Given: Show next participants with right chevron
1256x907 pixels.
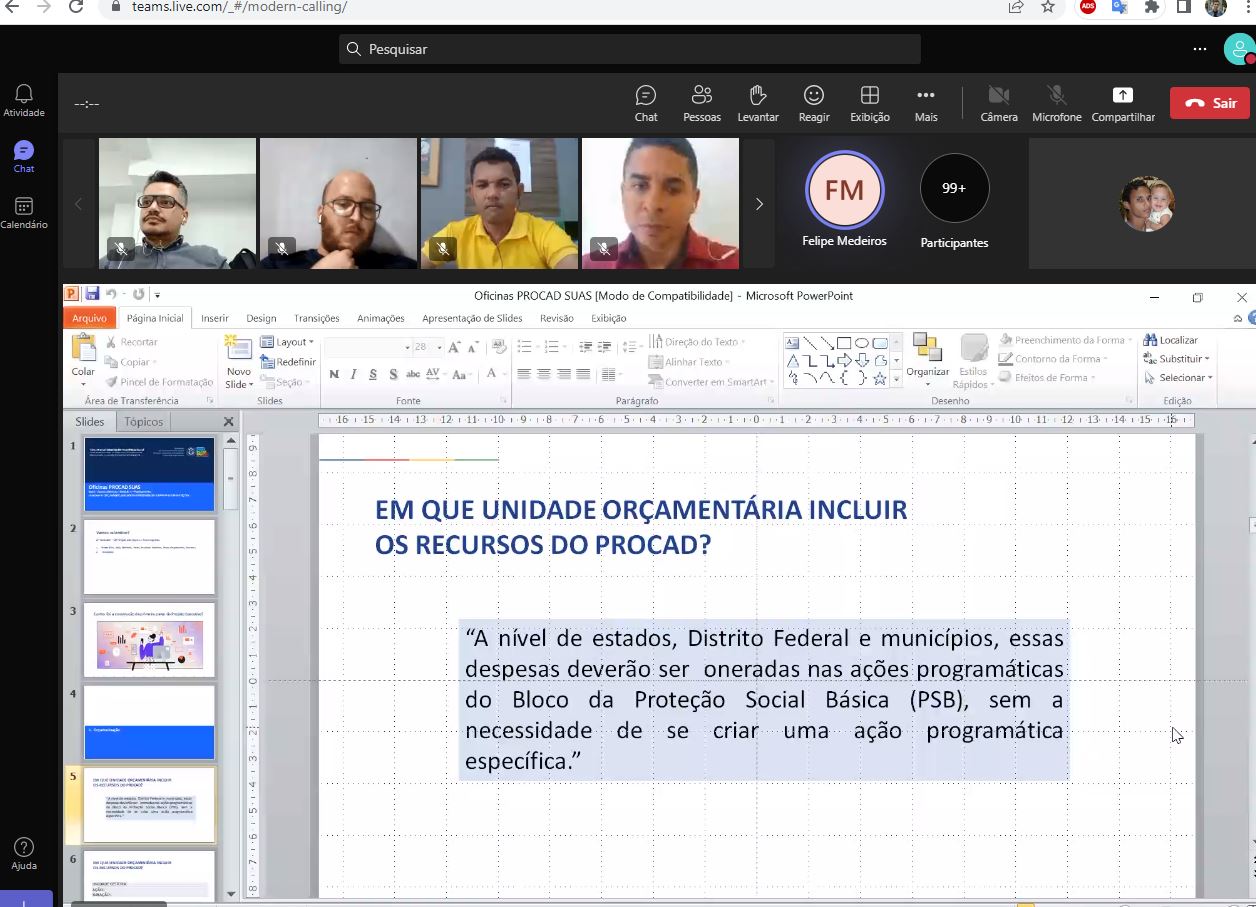Looking at the screenshot, I should [x=759, y=204].
